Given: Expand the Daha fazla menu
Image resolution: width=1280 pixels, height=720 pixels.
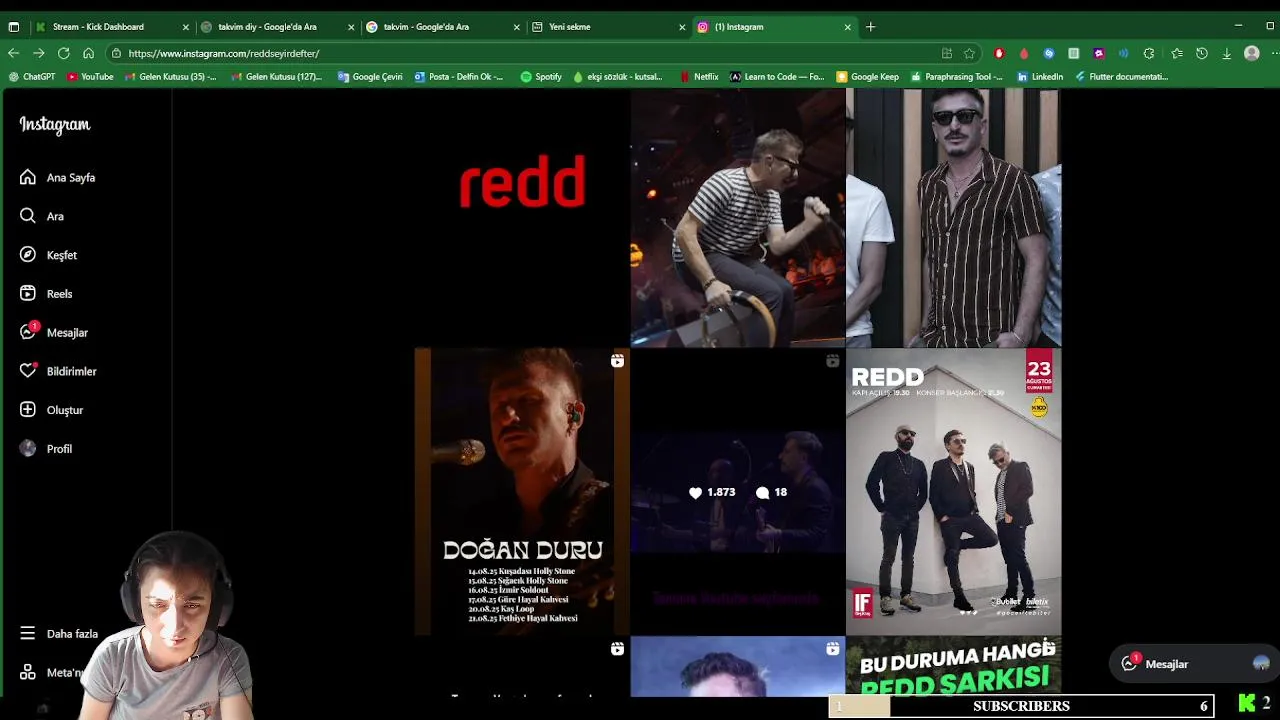Looking at the screenshot, I should tap(59, 633).
